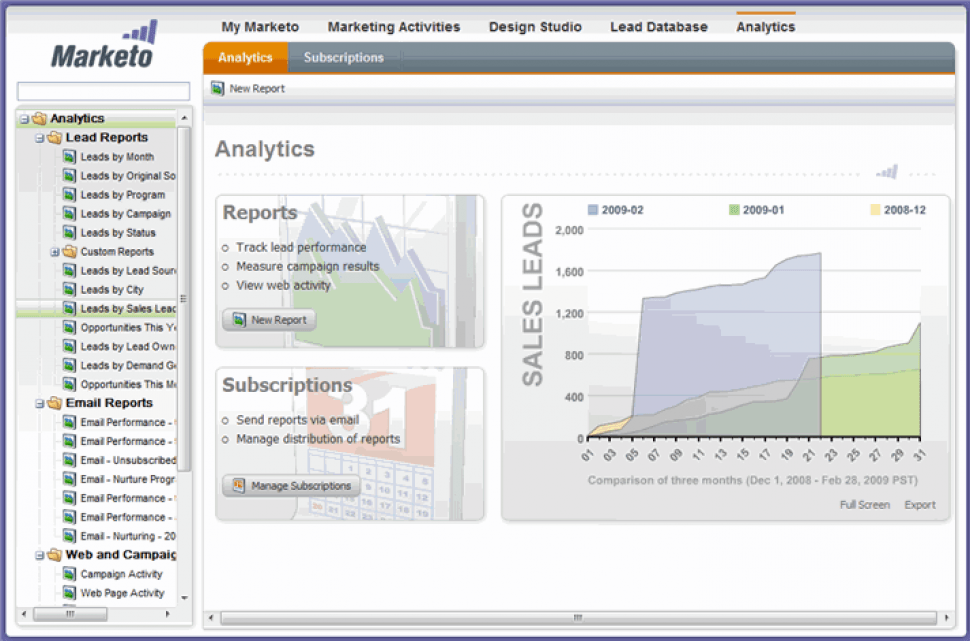Collapse the Analytics root tree node

click(x=24, y=119)
